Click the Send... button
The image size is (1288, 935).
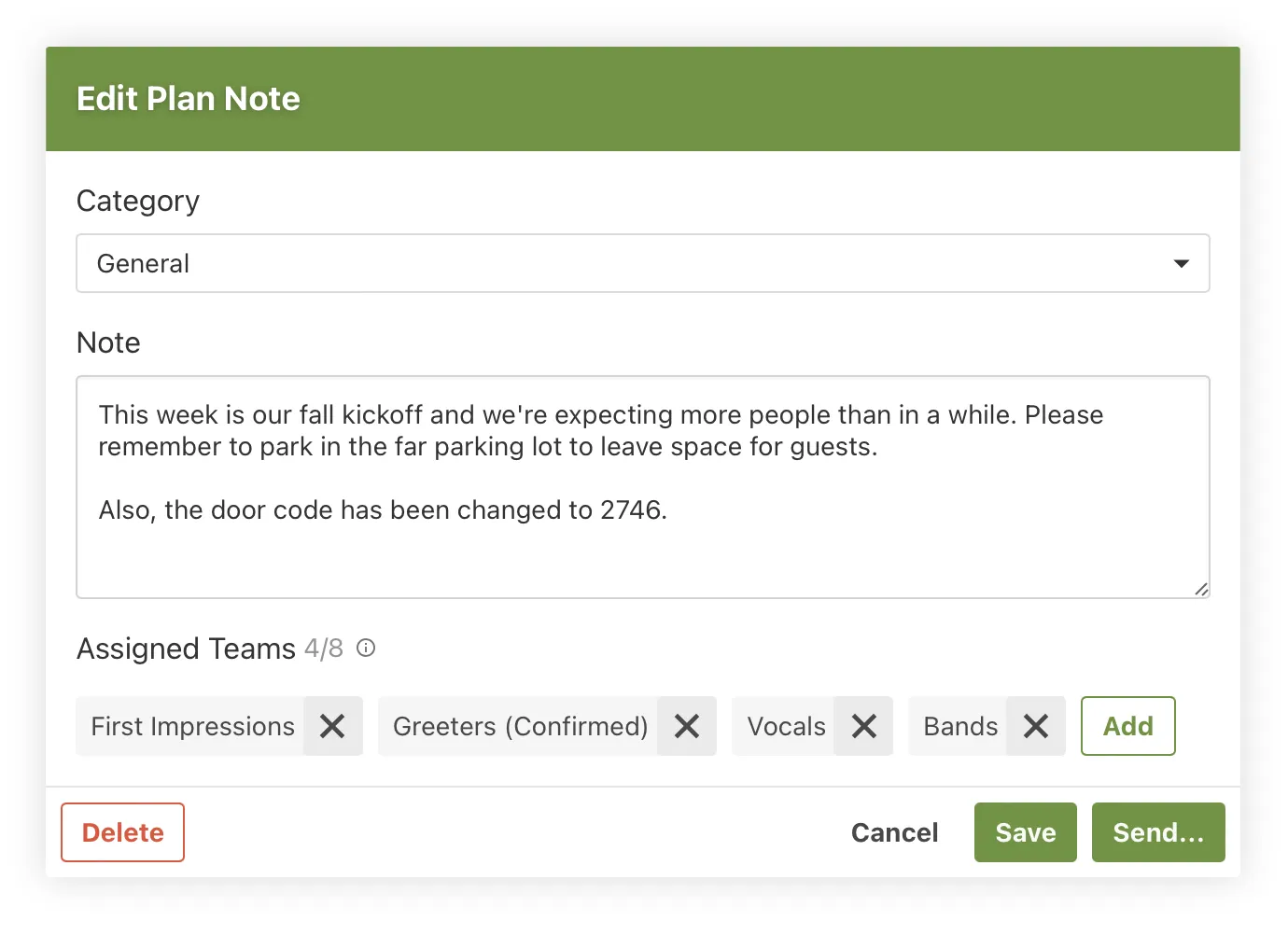[x=1157, y=832]
